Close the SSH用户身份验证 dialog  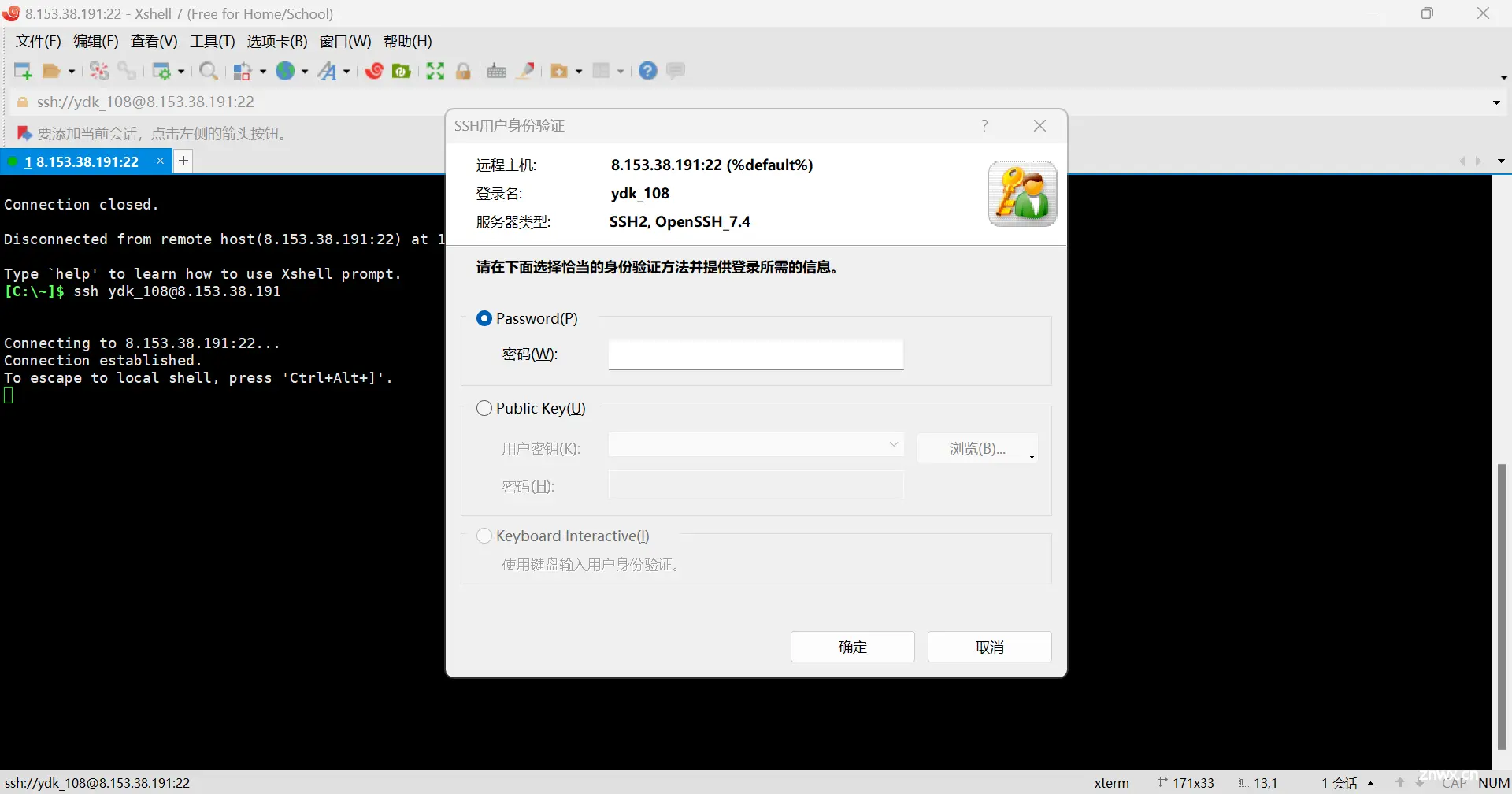click(1040, 126)
